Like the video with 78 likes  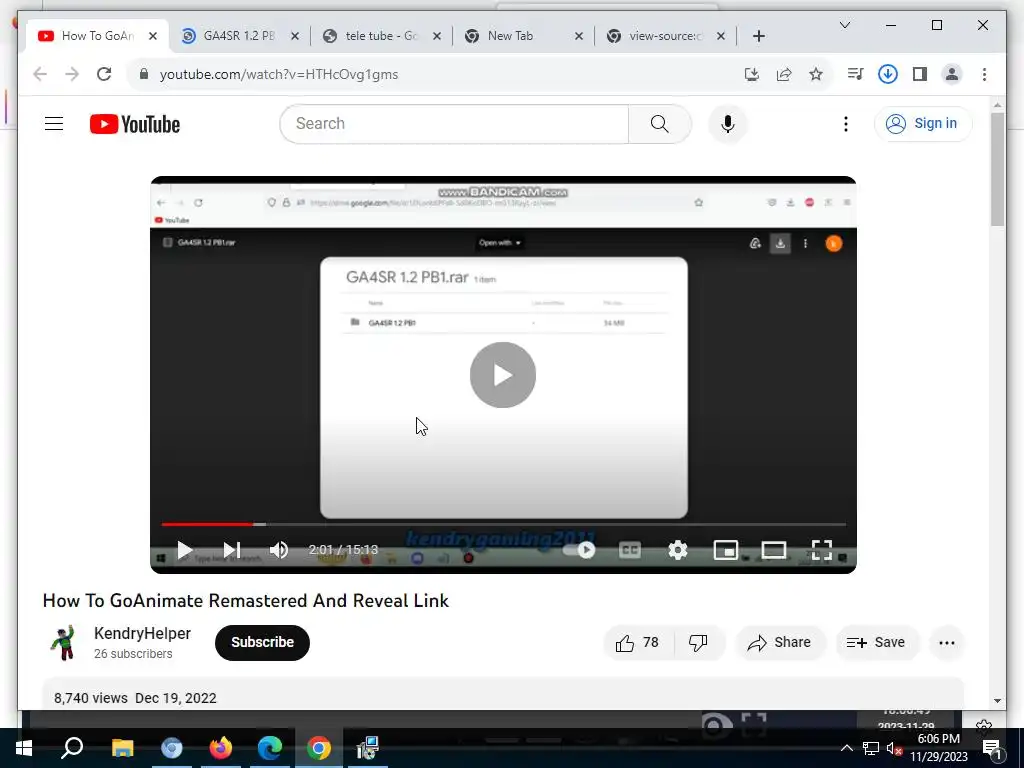(x=637, y=643)
